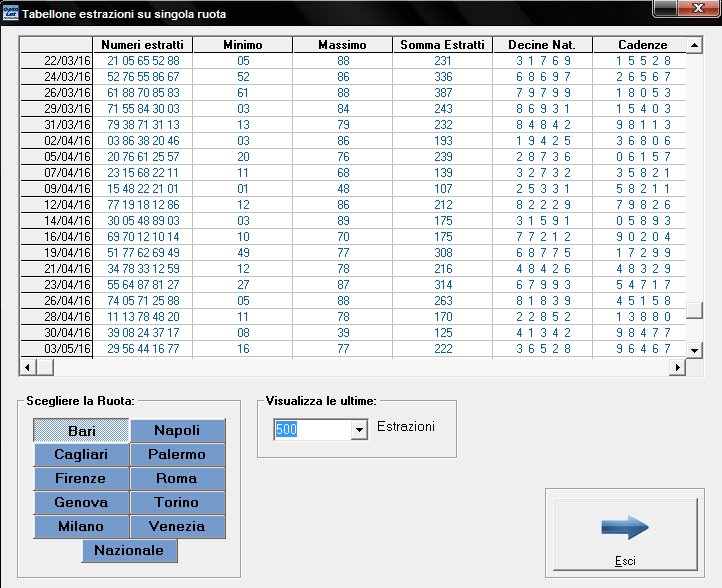Select the Napoli wheel
Viewport: 722px width, 588px height.
point(178,431)
